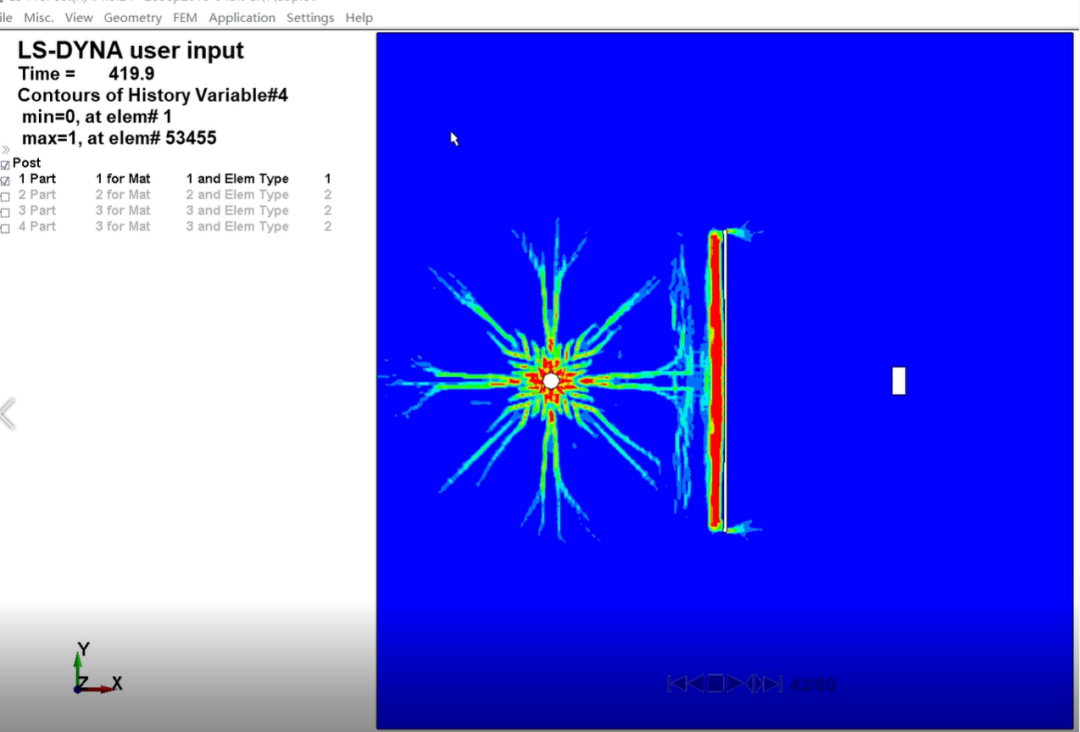Click the left arrow on panel edge
Screen dimensions: 1080x732
(8, 413)
